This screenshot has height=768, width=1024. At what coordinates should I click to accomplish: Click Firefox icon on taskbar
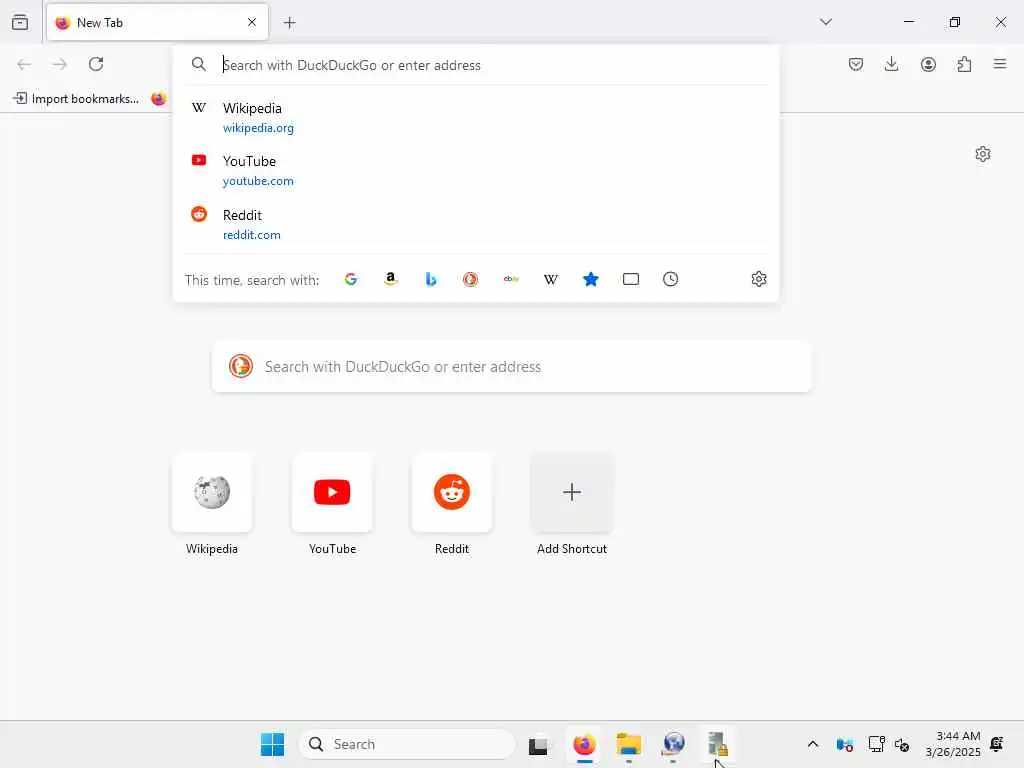pos(584,744)
